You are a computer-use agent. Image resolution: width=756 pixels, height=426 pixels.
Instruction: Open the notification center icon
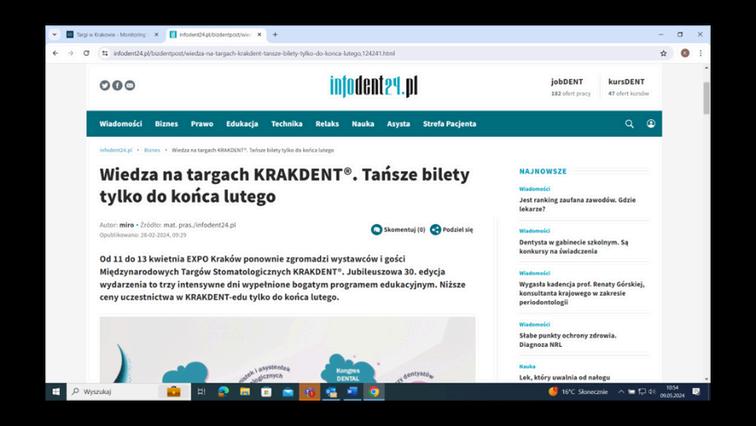pos(696,392)
